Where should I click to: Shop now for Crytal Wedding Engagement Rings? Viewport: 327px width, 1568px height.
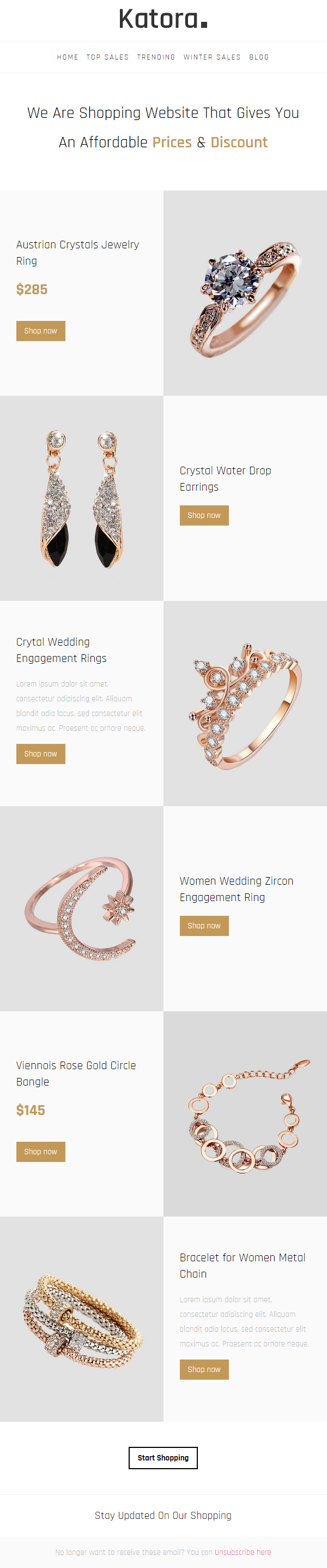[x=41, y=754]
